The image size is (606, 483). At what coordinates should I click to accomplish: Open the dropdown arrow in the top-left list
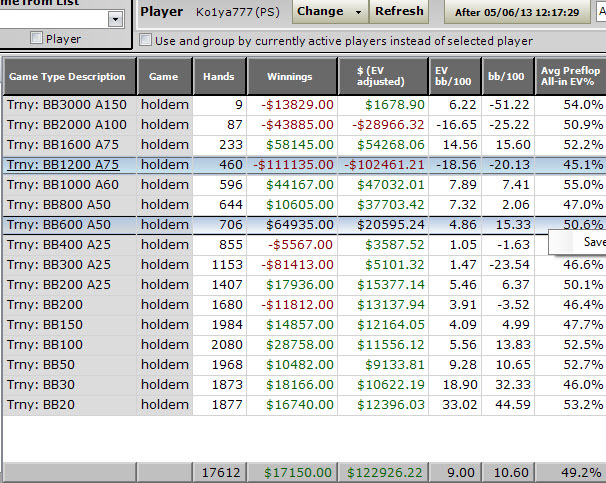pos(115,19)
